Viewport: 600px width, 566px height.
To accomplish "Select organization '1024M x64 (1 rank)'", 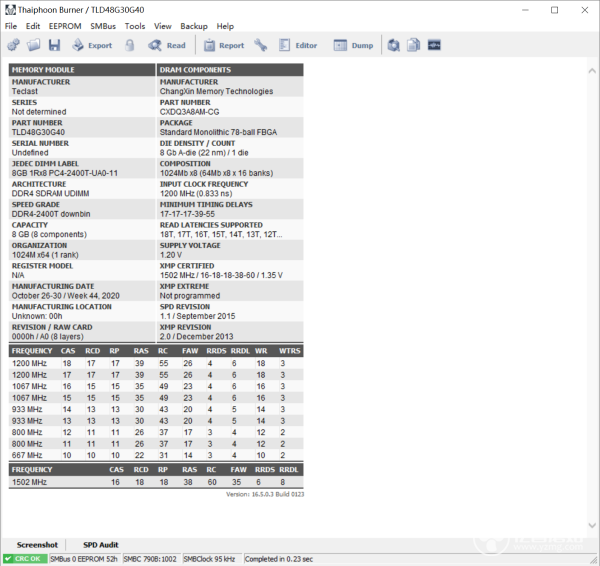I will (45, 255).
